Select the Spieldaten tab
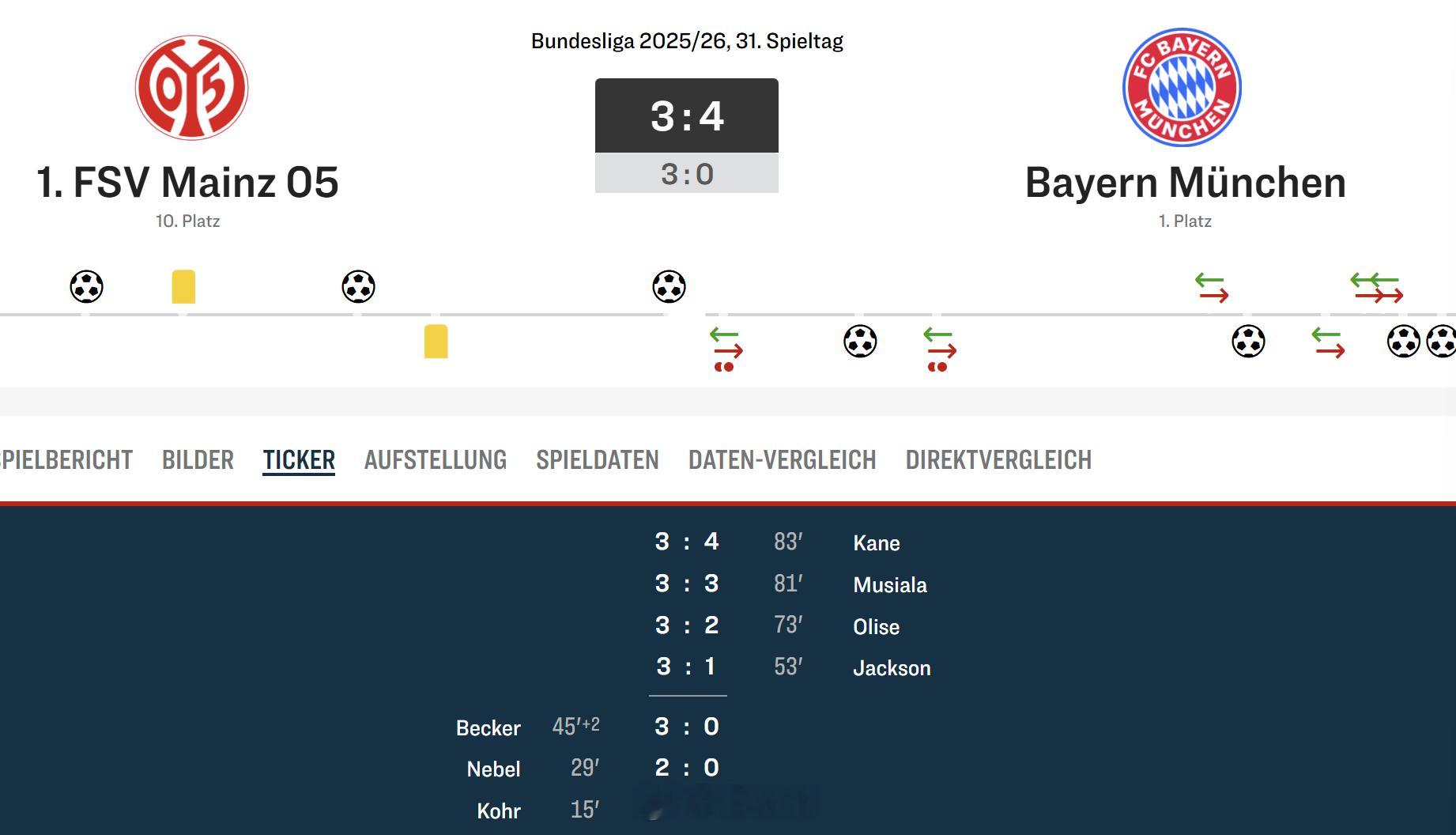 click(597, 460)
